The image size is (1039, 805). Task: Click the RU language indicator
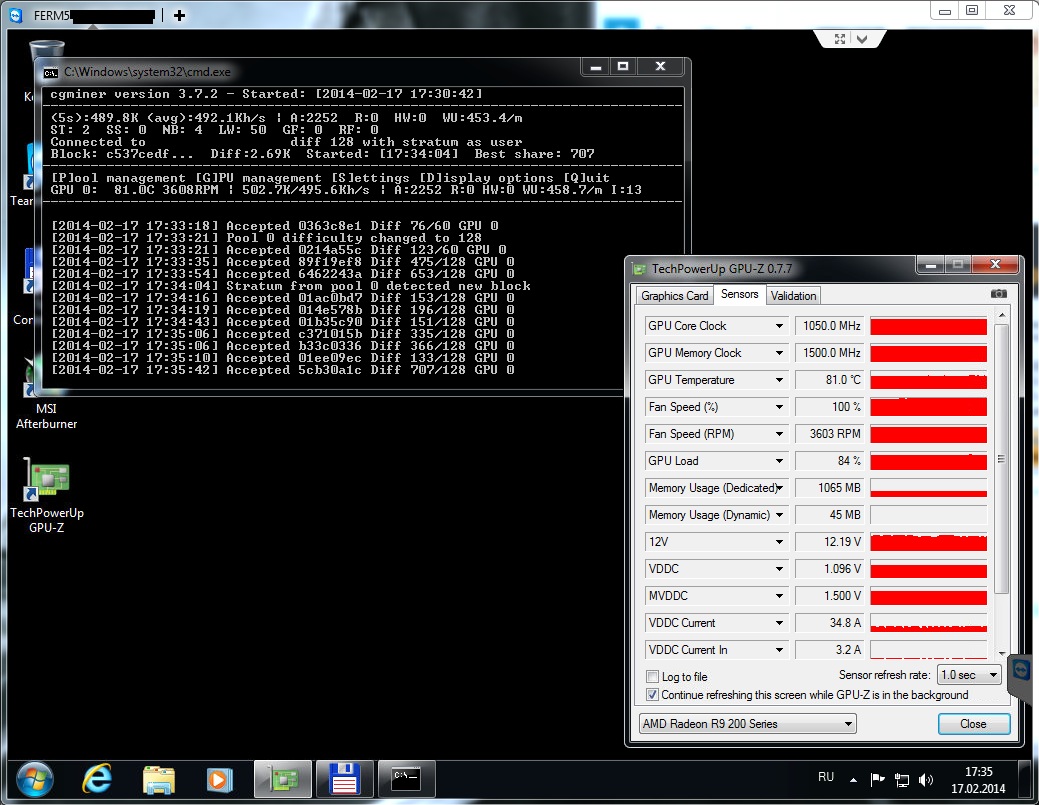826,777
